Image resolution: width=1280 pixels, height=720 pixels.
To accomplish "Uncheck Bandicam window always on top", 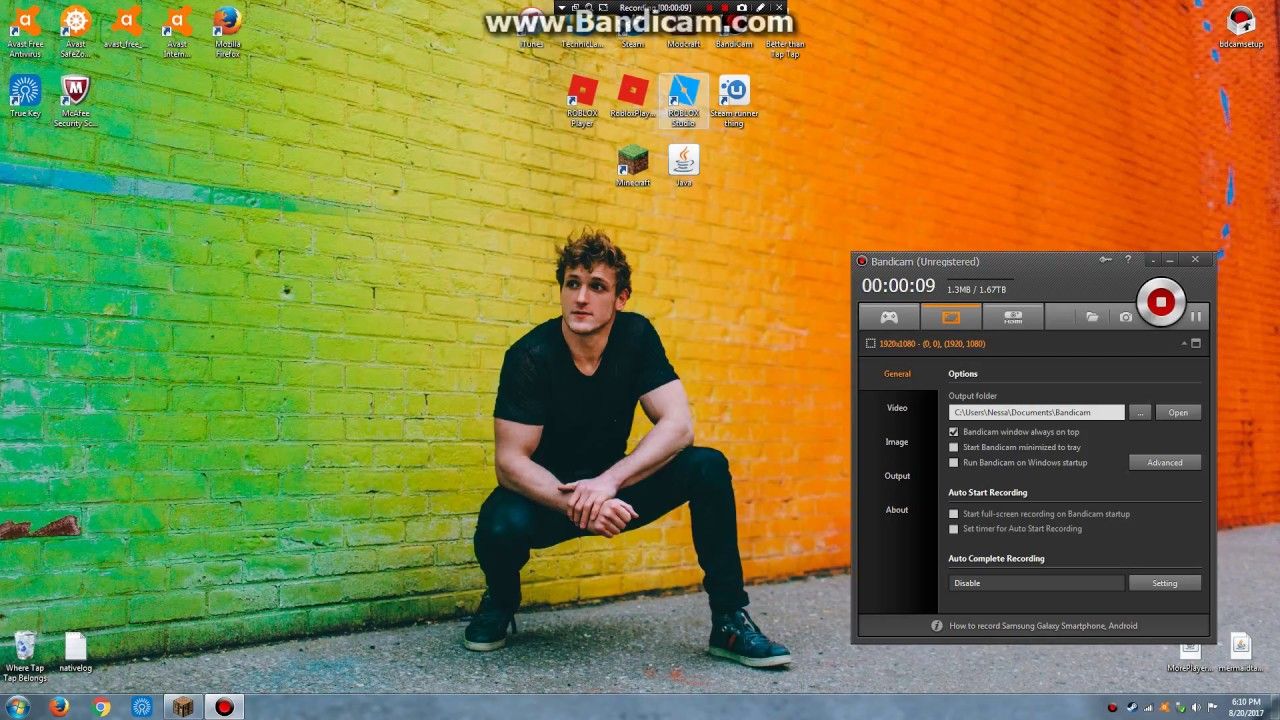I will click(x=954, y=432).
